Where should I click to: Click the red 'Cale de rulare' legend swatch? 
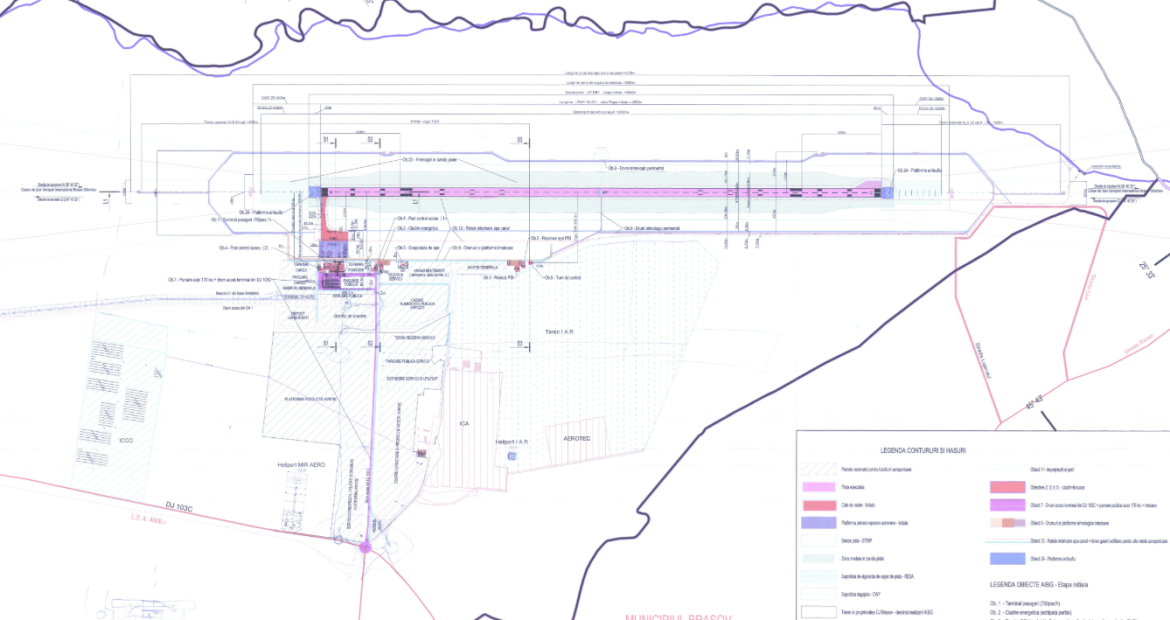pyautogui.click(x=819, y=505)
